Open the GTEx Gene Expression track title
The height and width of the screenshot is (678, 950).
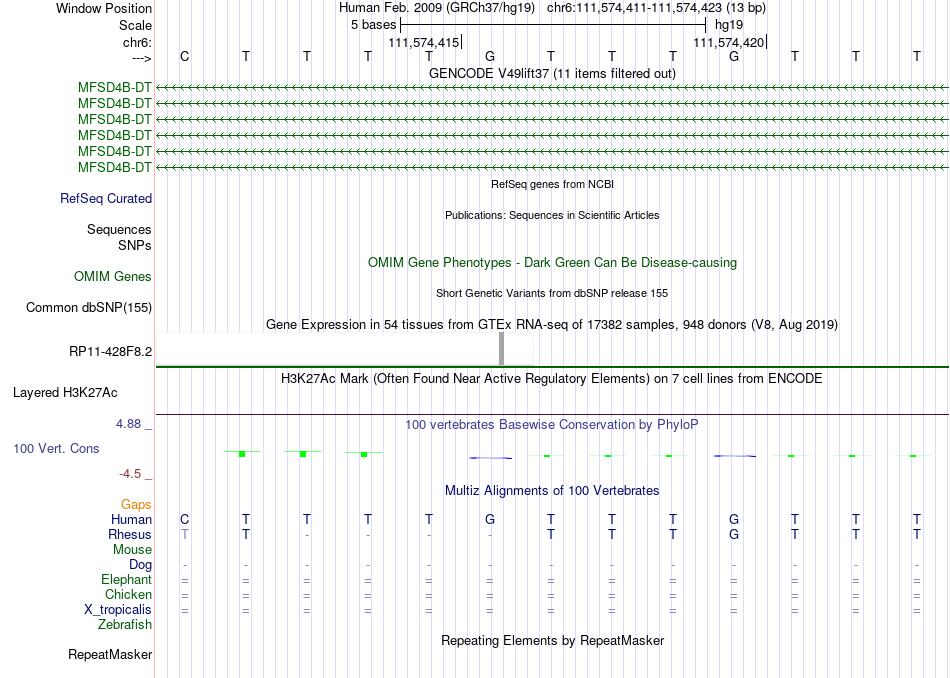click(x=552, y=325)
